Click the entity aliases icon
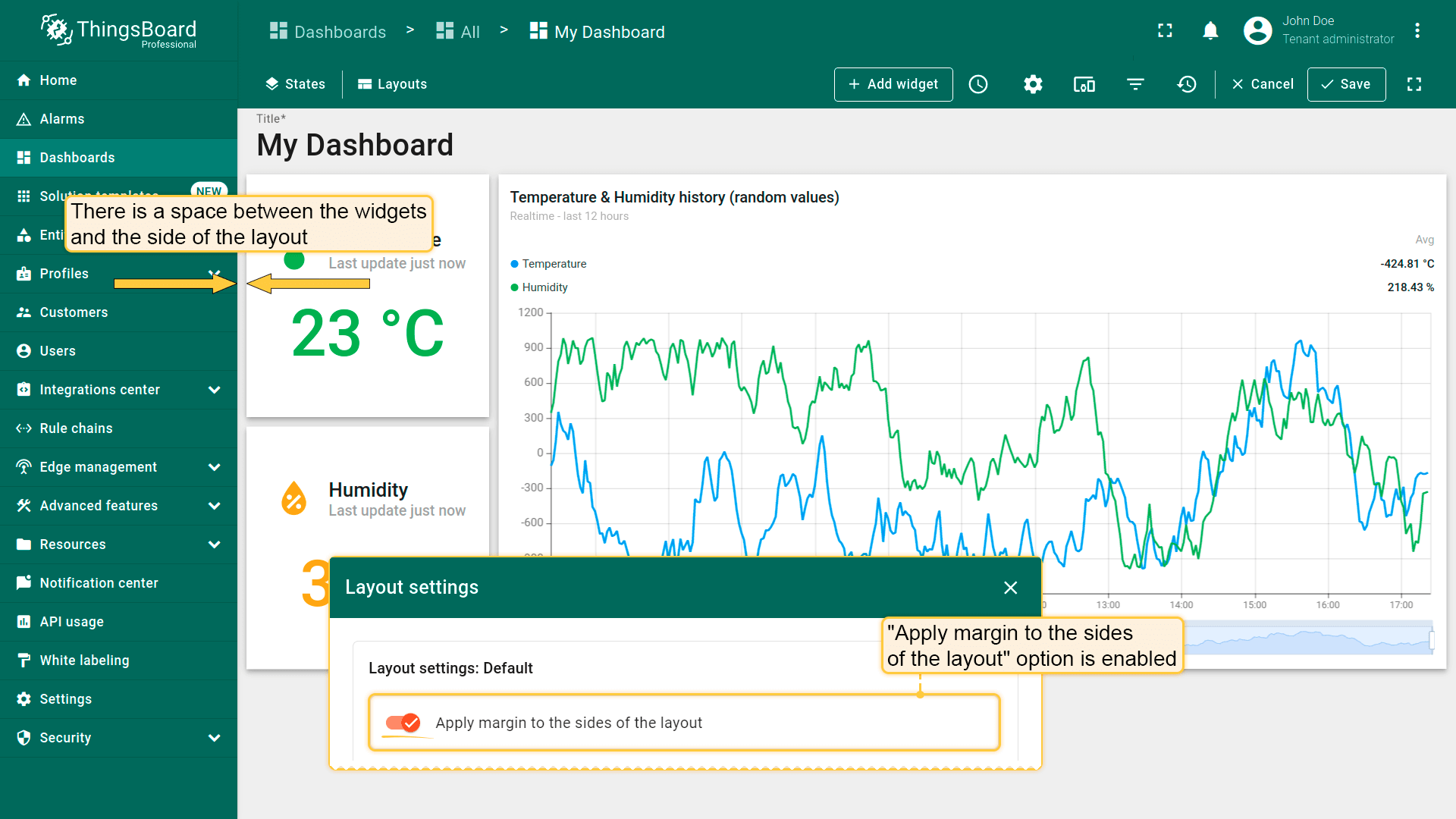This screenshot has height=819, width=1456. [x=1084, y=84]
